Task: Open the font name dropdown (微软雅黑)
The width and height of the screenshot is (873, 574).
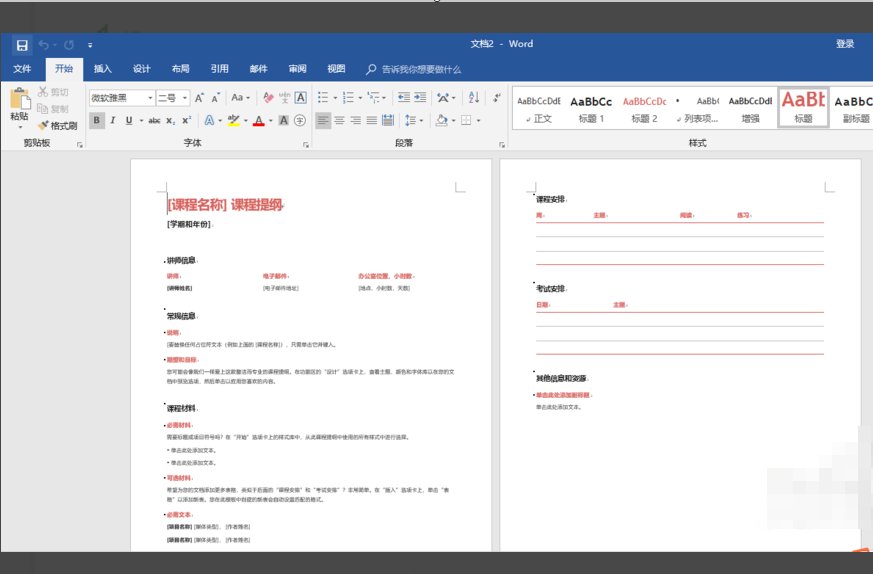Action: (150, 98)
